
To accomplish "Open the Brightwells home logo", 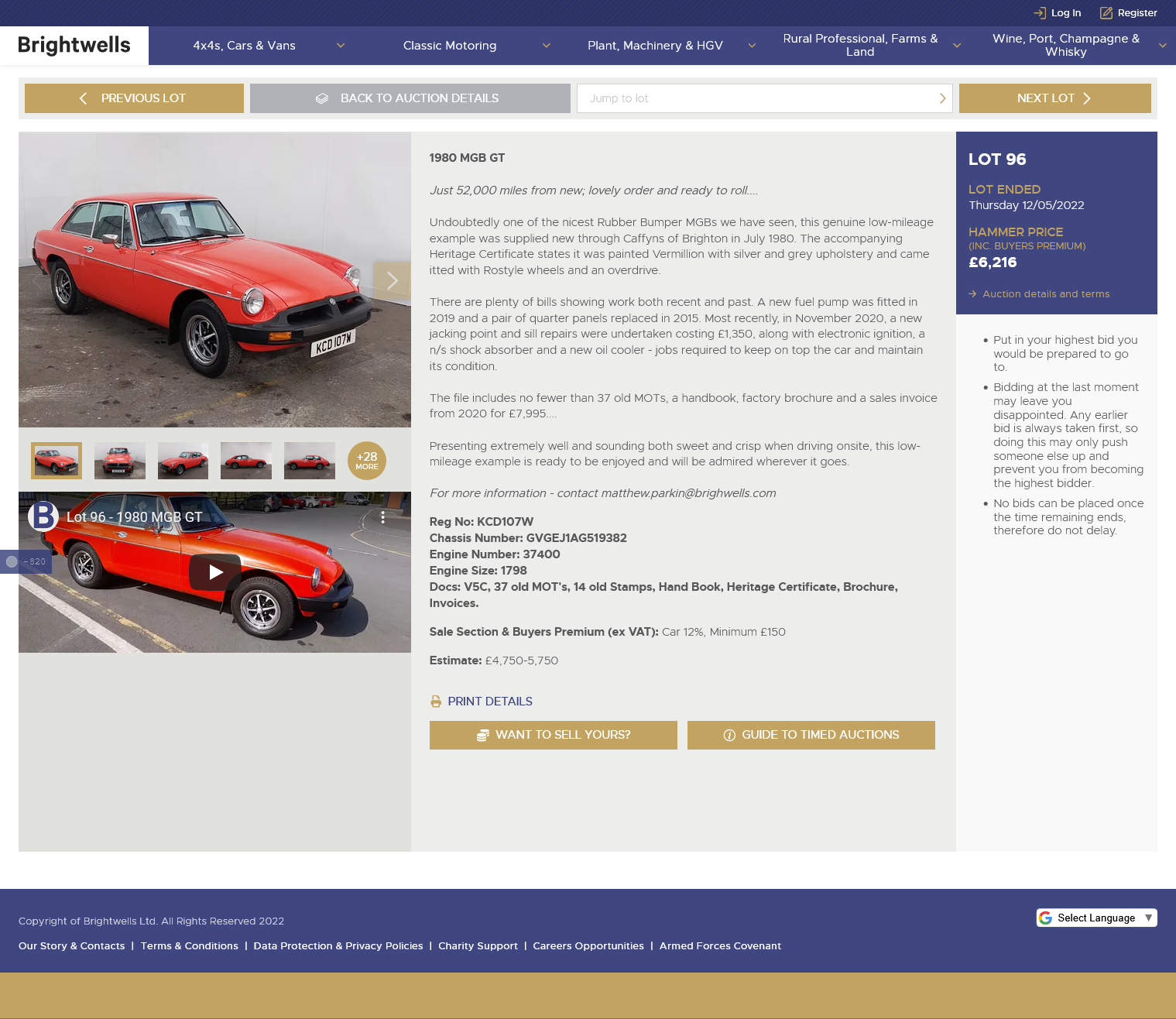I will (74, 45).
